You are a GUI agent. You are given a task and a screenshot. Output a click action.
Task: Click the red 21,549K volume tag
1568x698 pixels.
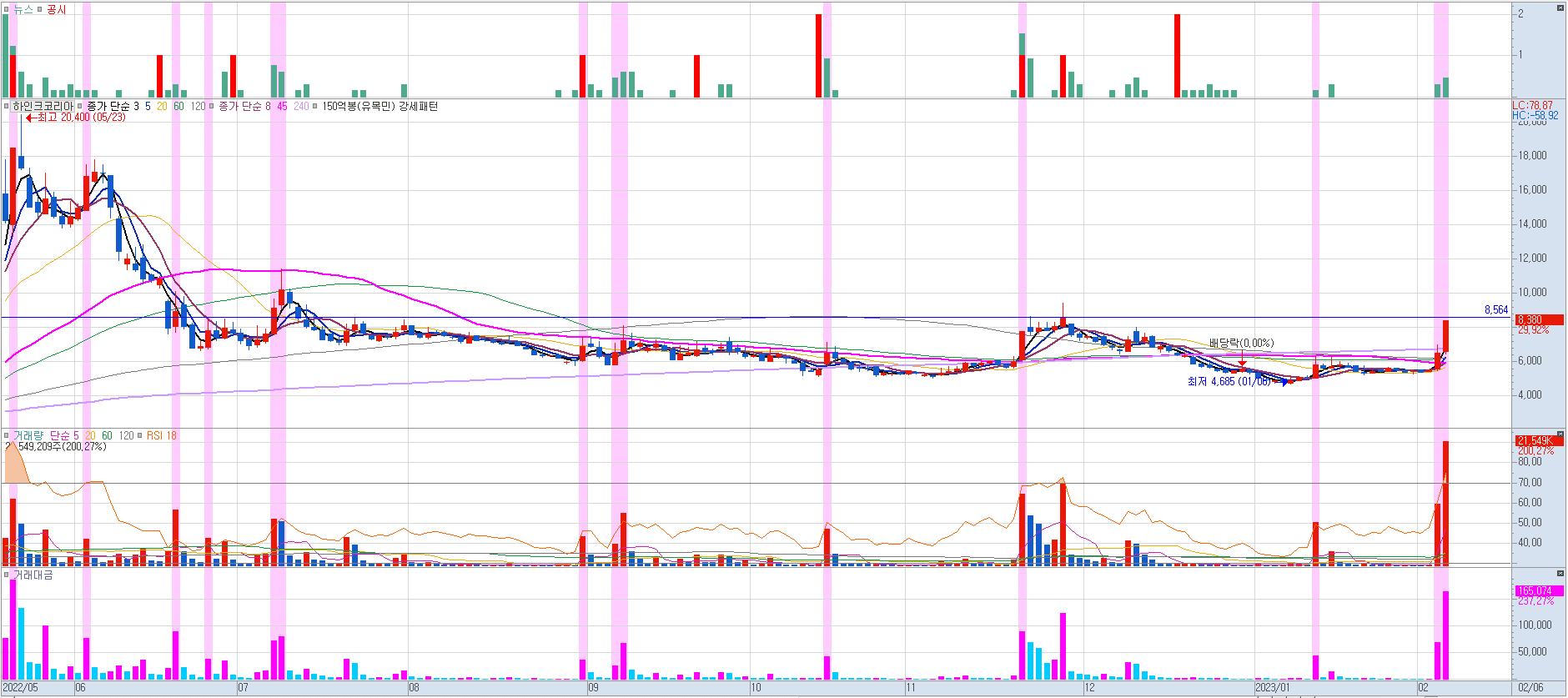1539,440
